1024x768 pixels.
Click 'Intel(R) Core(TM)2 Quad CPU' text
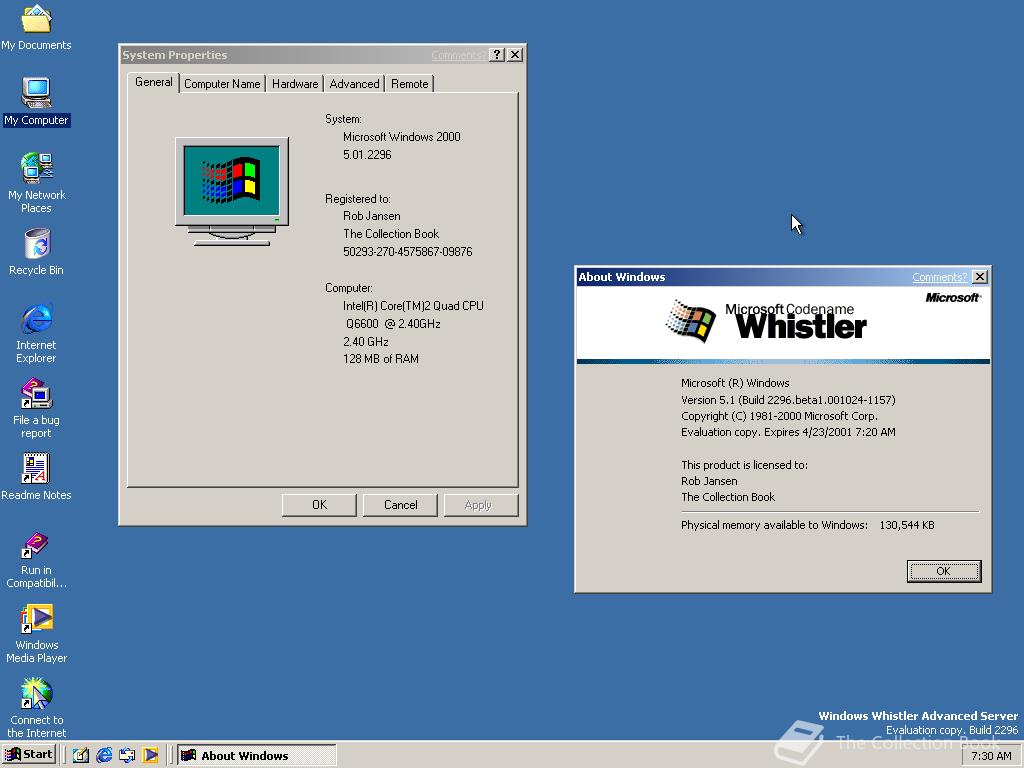point(413,306)
